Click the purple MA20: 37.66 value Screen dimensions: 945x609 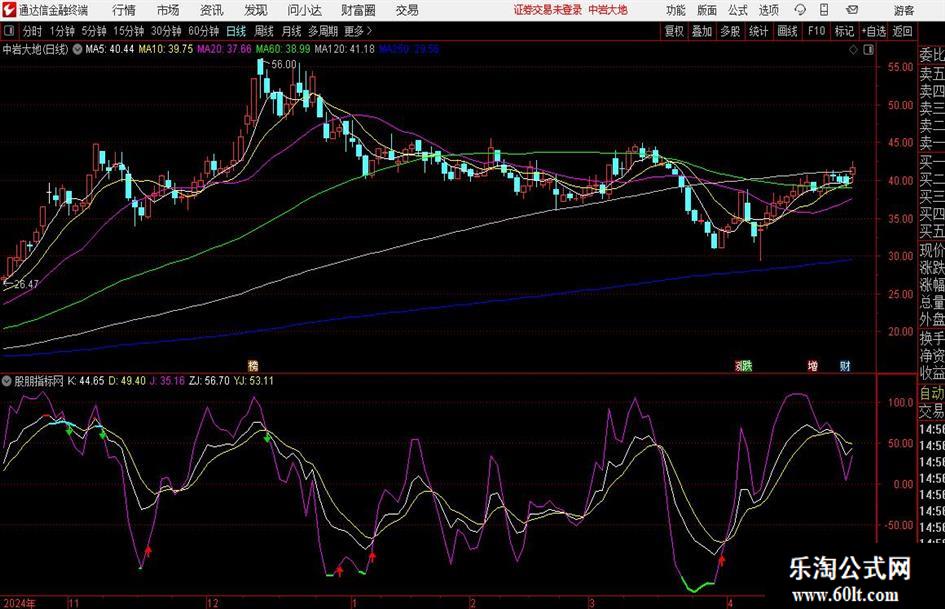click(x=224, y=49)
